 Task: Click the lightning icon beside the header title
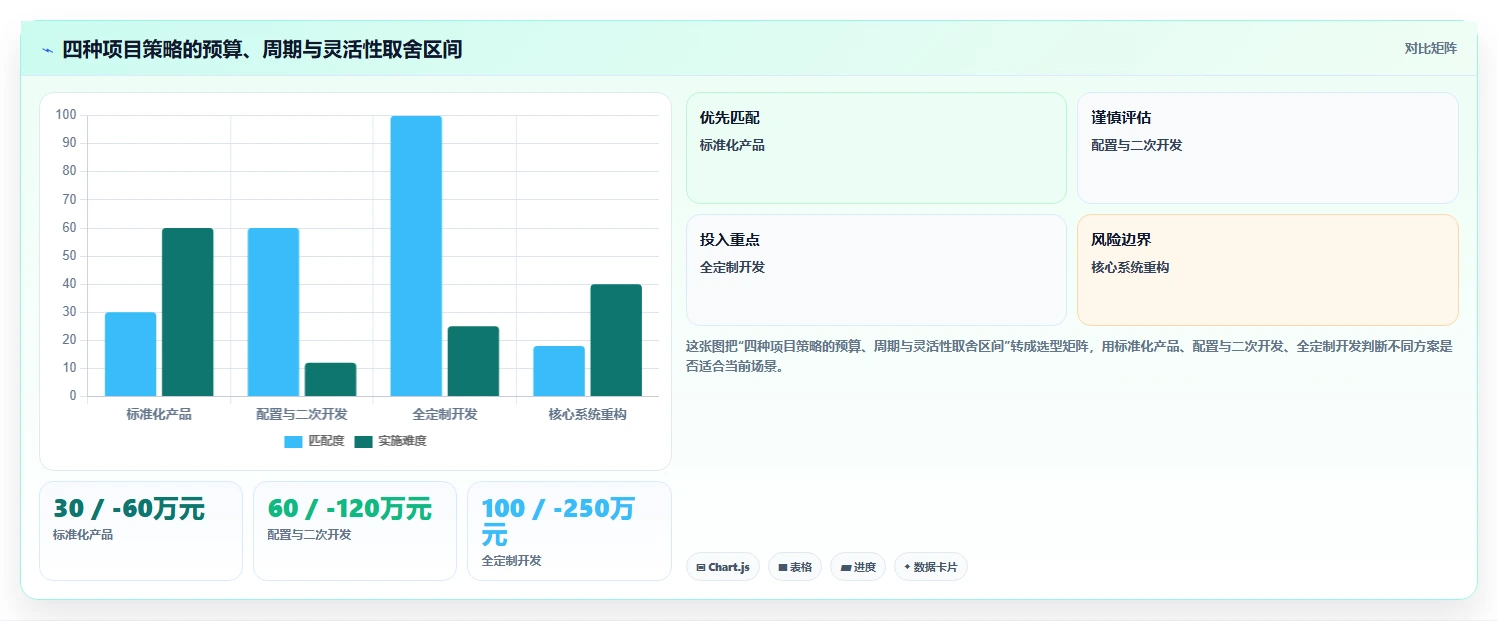(47, 50)
